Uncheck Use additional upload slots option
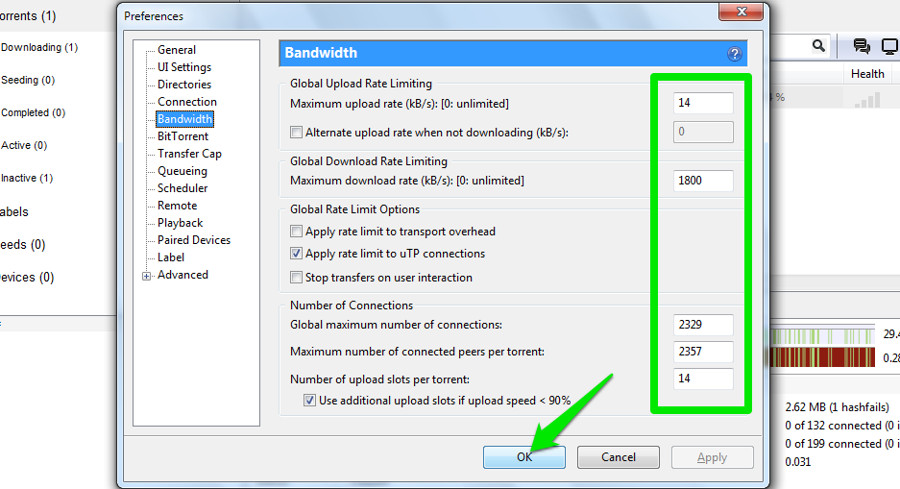 coord(310,401)
